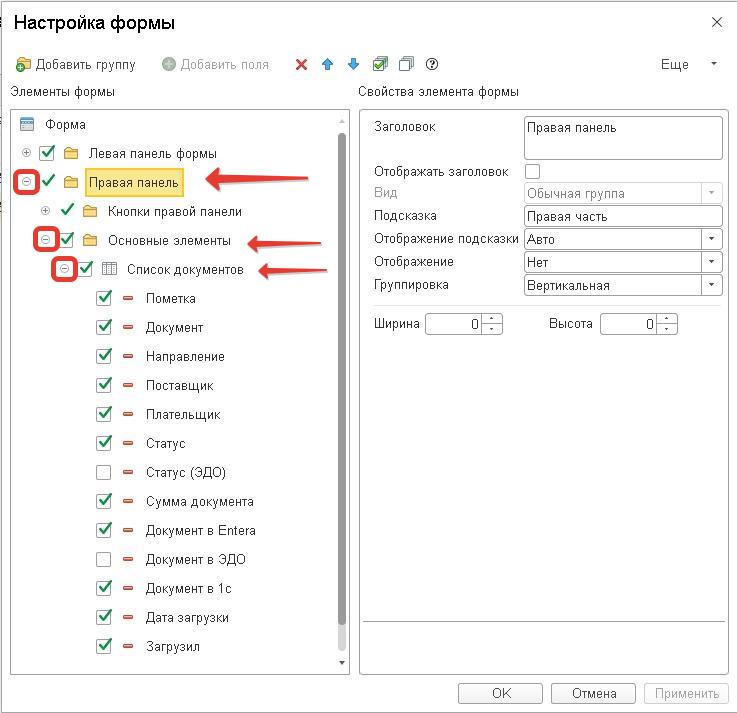Uncheck the Статус column checkbox
The height and width of the screenshot is (713, 737).
point(104,443)
